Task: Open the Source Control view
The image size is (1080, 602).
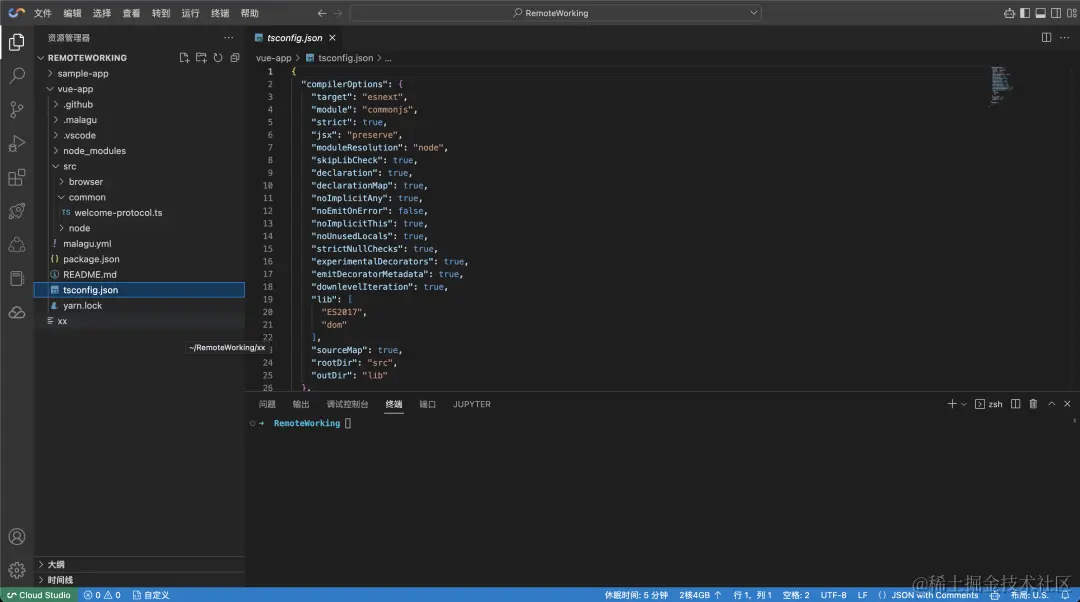Action: (17, 109)
